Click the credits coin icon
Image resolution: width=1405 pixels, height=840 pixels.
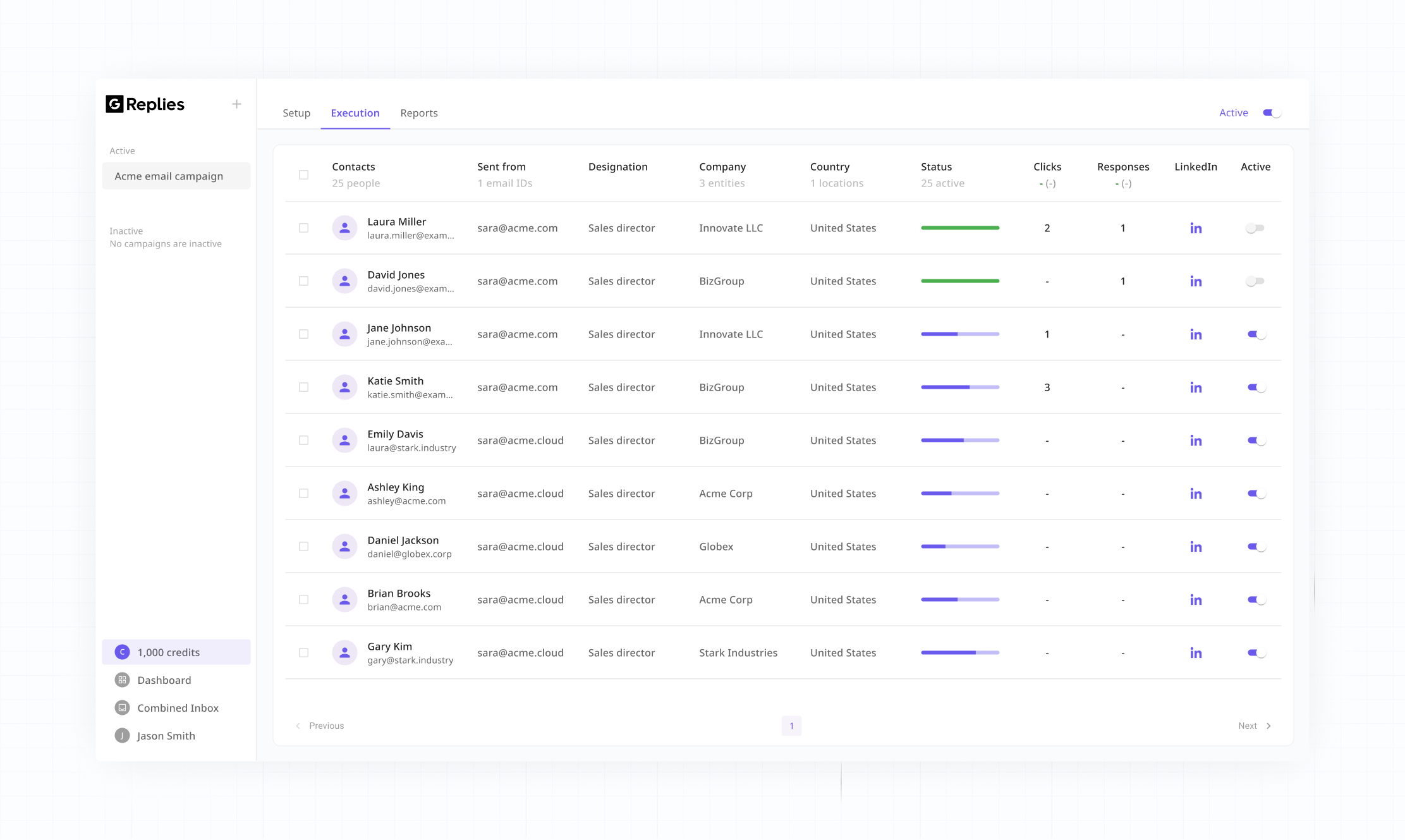(x=122, y=652)
